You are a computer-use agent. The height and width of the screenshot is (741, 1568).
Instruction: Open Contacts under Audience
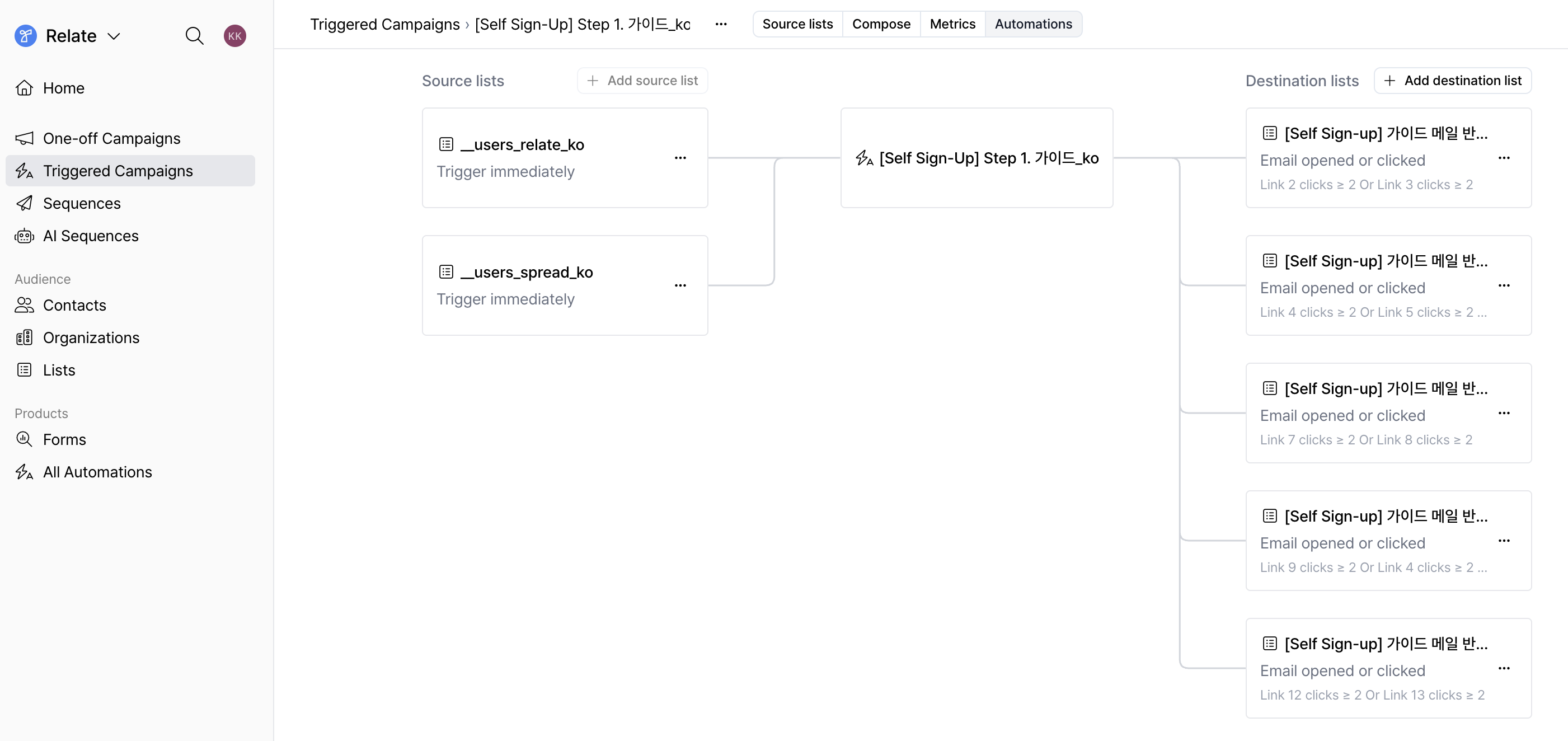(x=74, y=305)
